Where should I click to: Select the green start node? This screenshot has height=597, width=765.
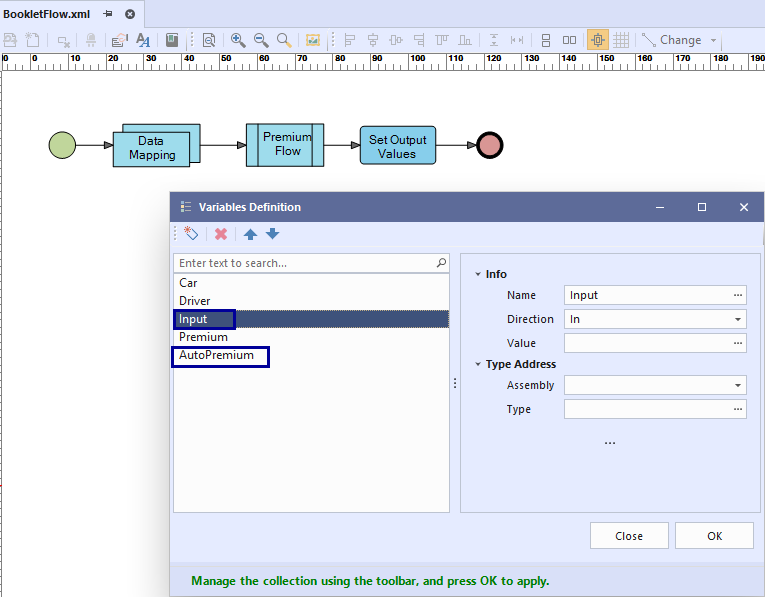point(62,145)
